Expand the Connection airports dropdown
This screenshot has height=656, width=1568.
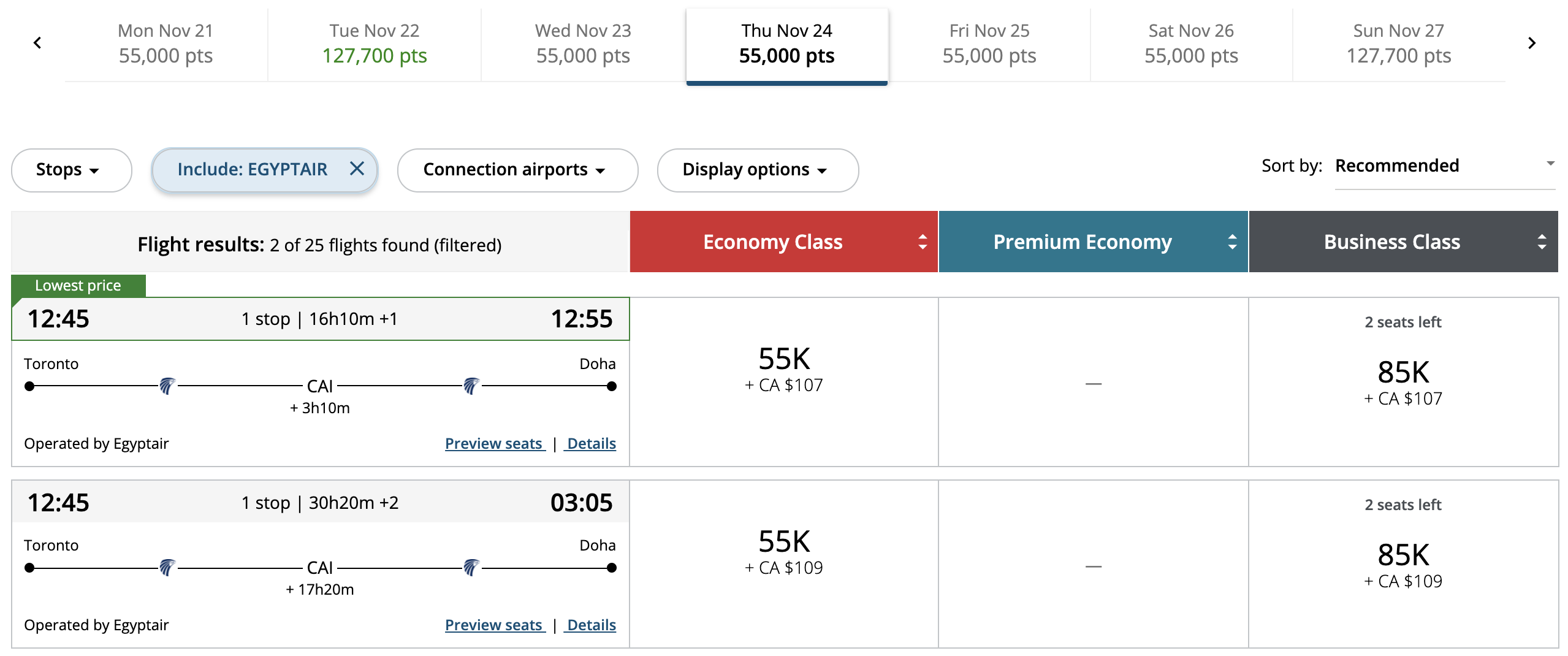pyautogui.click(x=517, y=170)
